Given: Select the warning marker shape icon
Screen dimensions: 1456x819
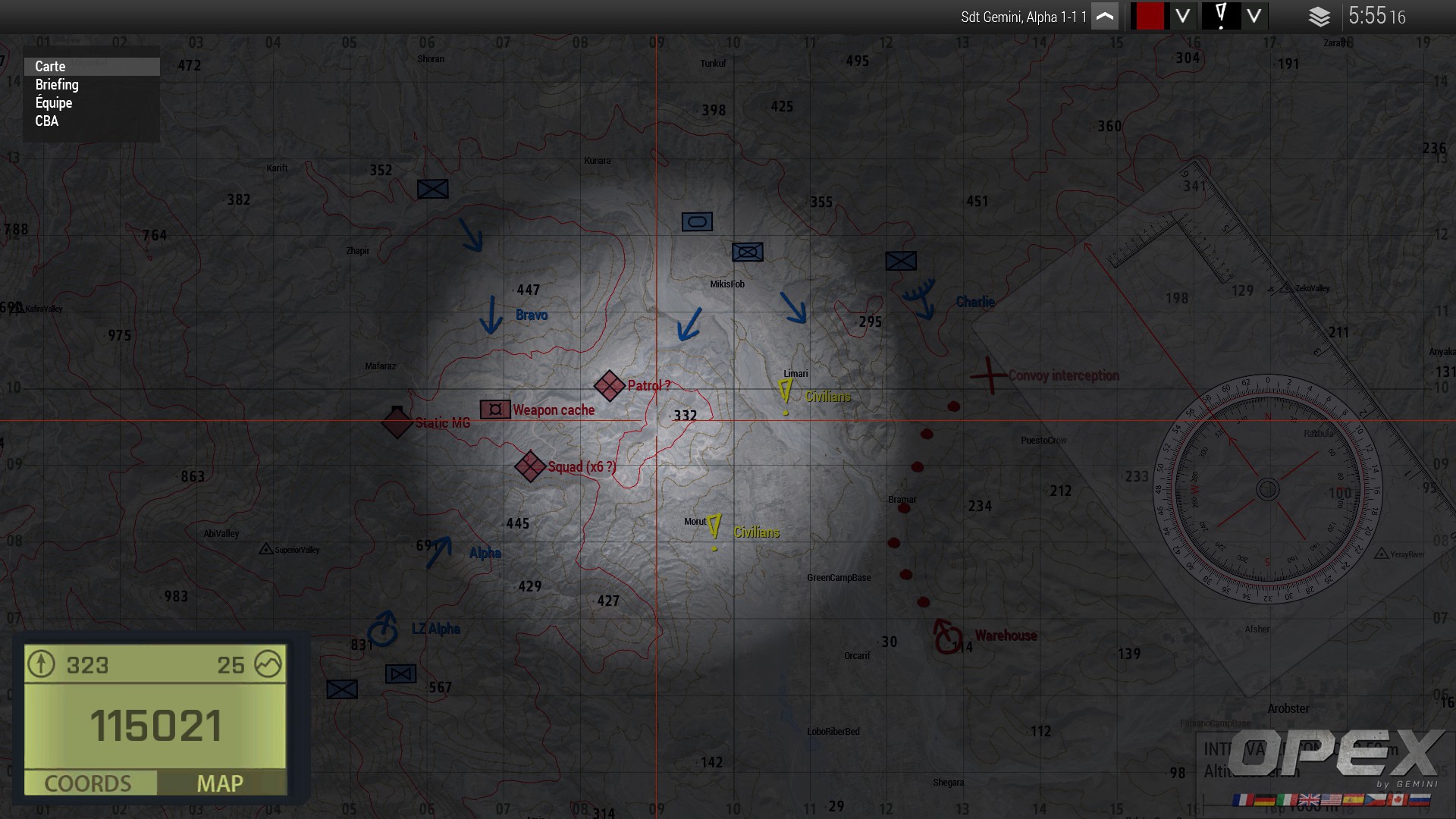Looking at the screenshot, I should pyautogui.click(x=1221, y=16).
